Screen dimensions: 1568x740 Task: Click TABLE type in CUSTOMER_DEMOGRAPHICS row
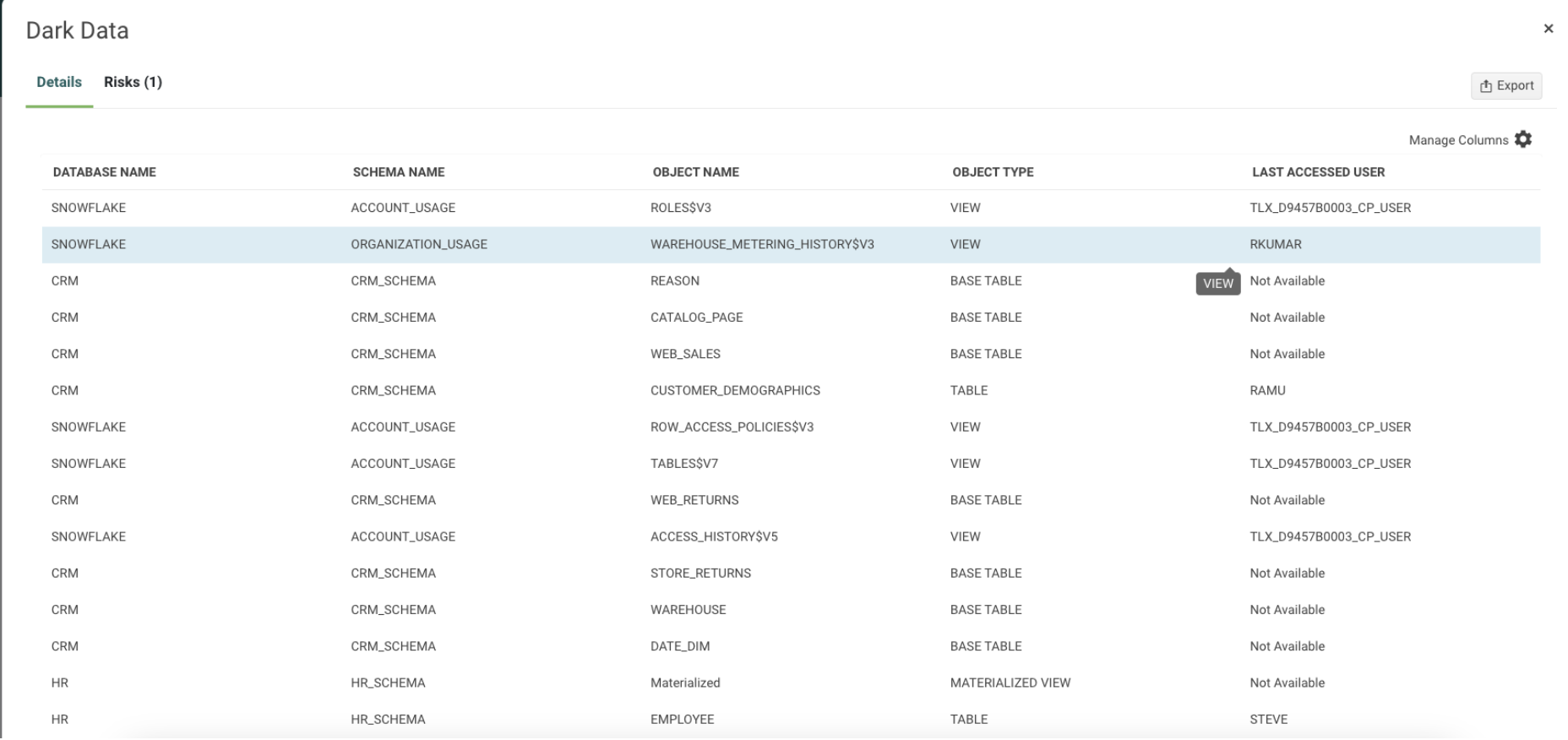point(969,390)
